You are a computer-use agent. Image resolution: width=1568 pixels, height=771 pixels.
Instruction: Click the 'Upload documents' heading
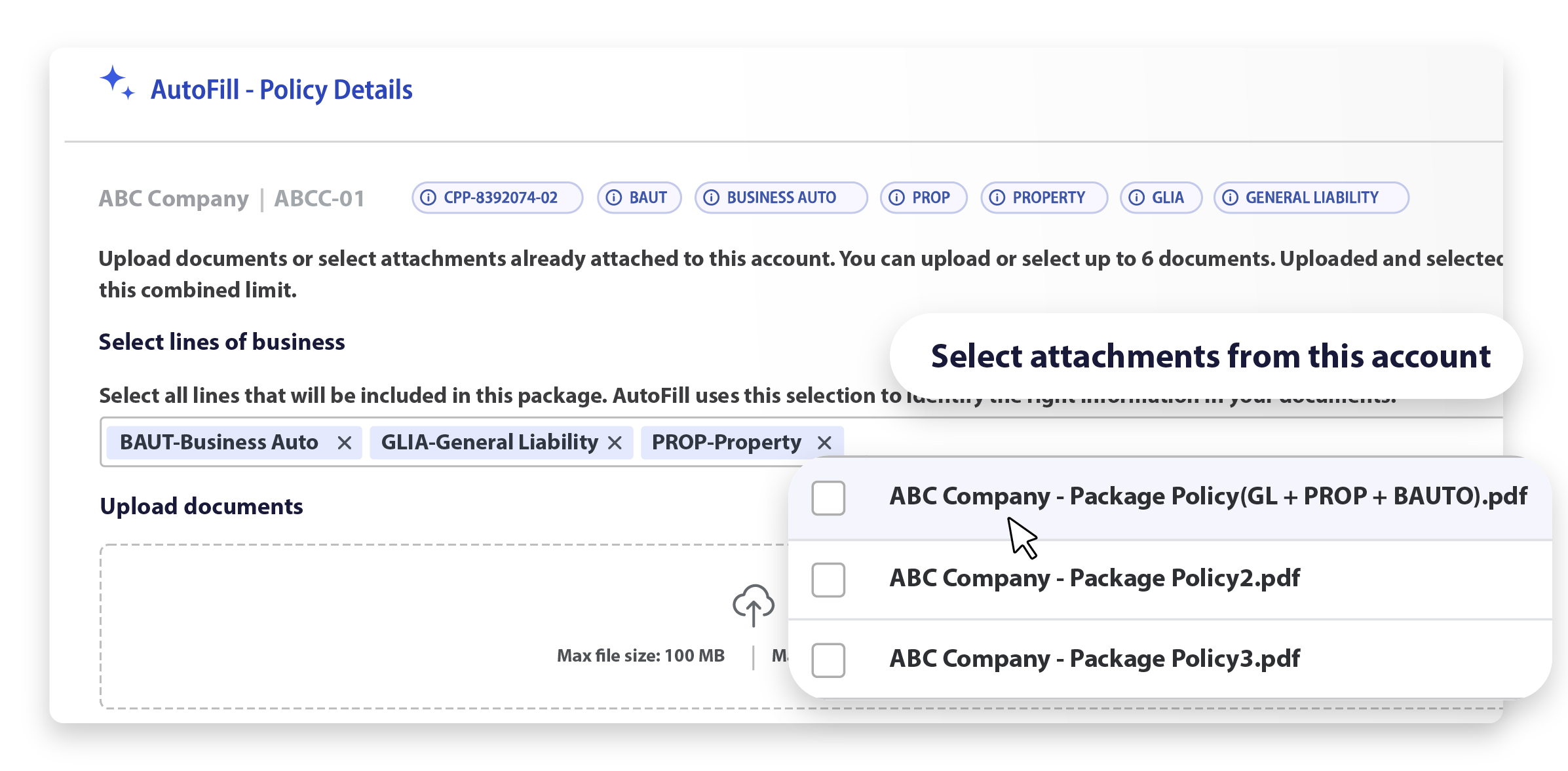coord(201,506)
